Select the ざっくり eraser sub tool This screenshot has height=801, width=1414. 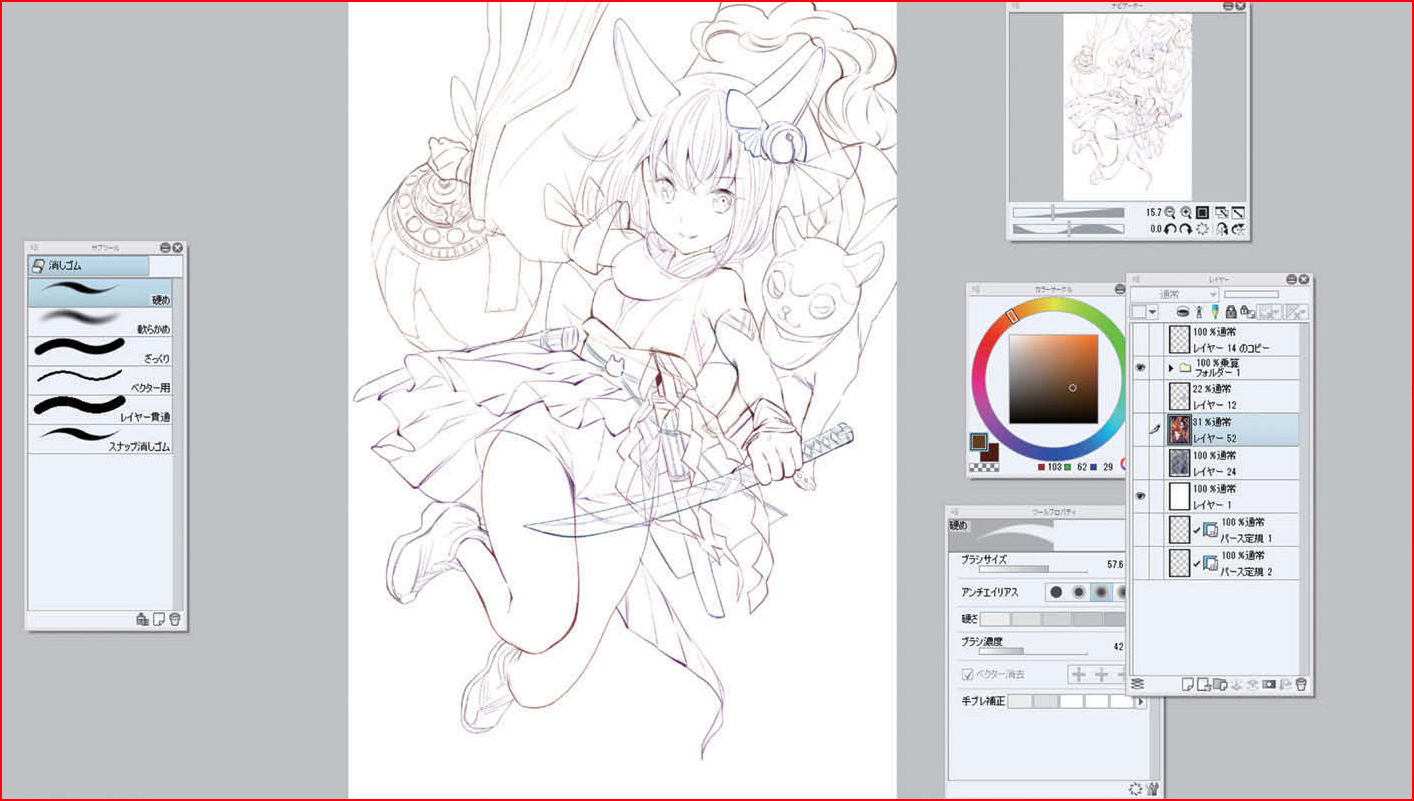(100, 350)
